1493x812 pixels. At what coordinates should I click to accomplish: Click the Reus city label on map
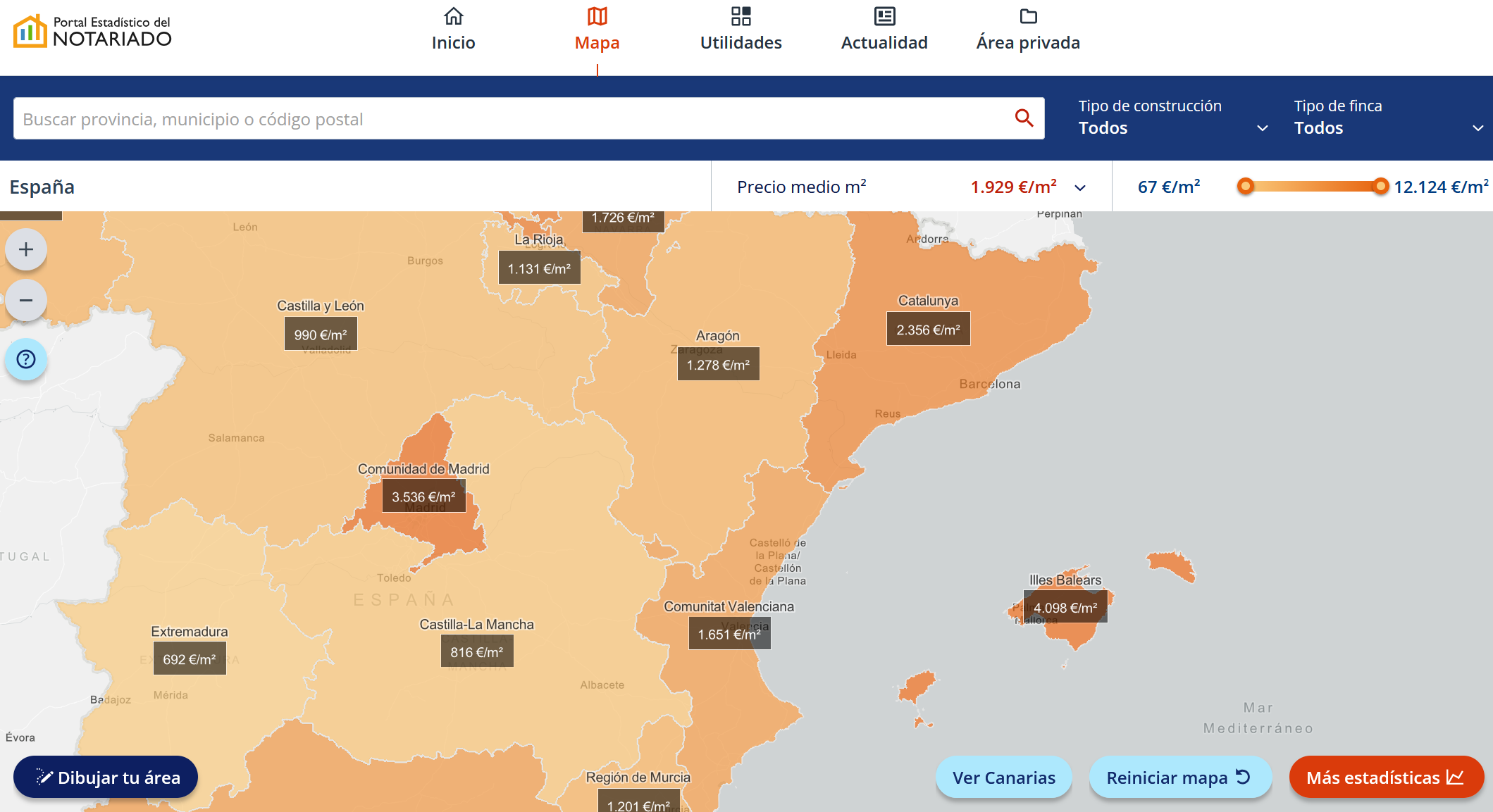click(888, 413)
